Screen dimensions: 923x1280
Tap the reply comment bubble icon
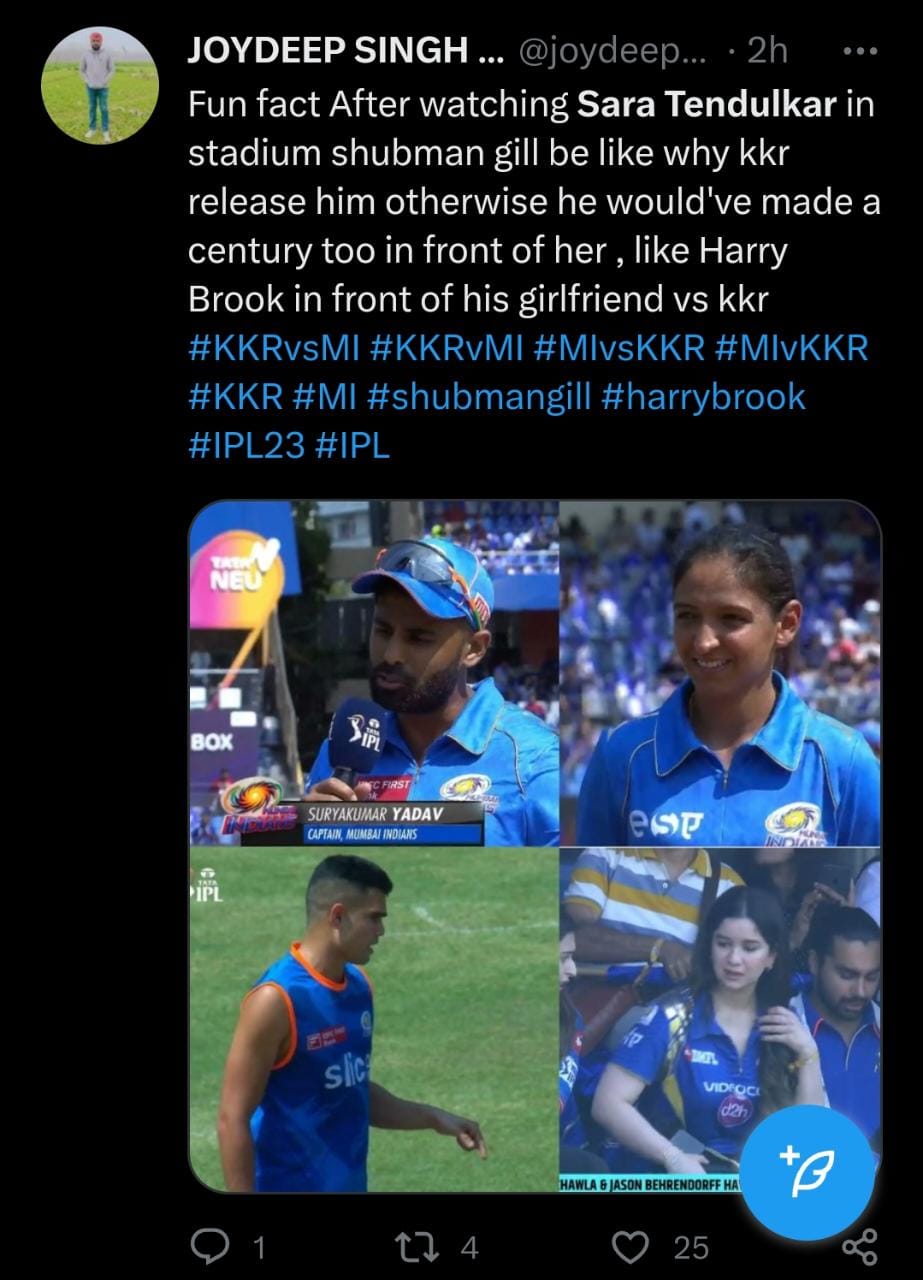coord(210,1246)
